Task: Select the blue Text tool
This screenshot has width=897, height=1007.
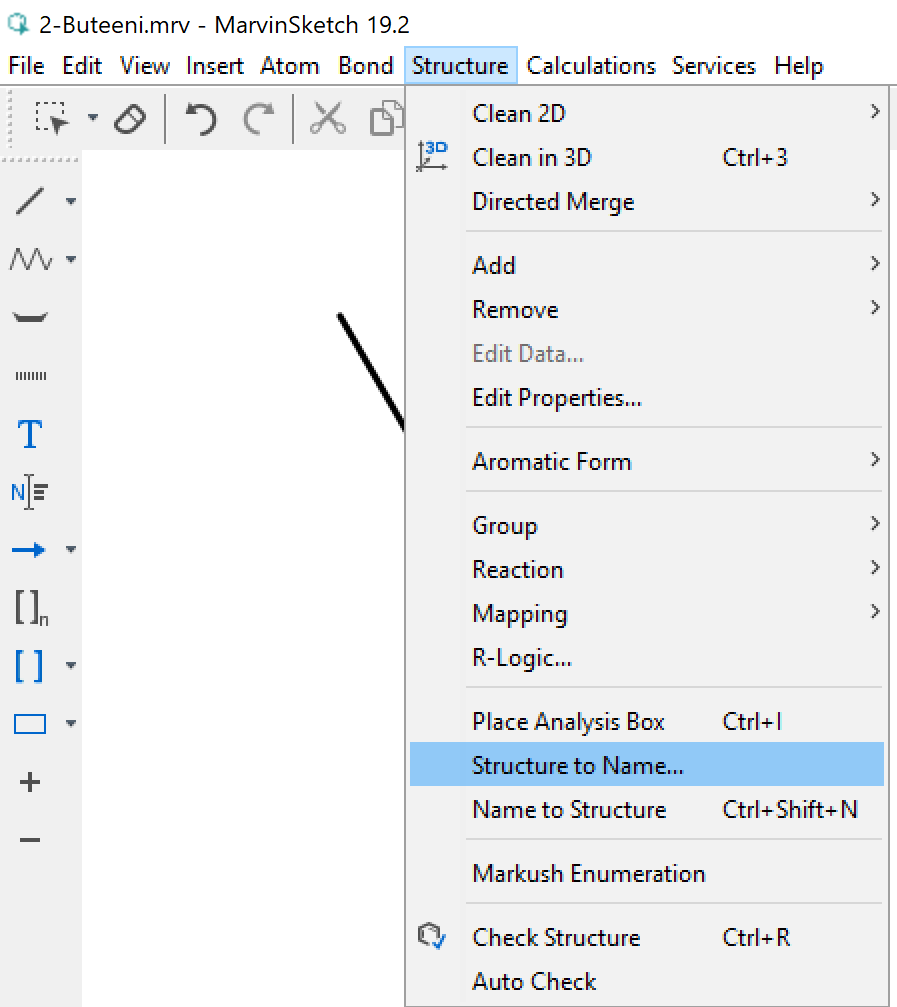Action: 30,435
